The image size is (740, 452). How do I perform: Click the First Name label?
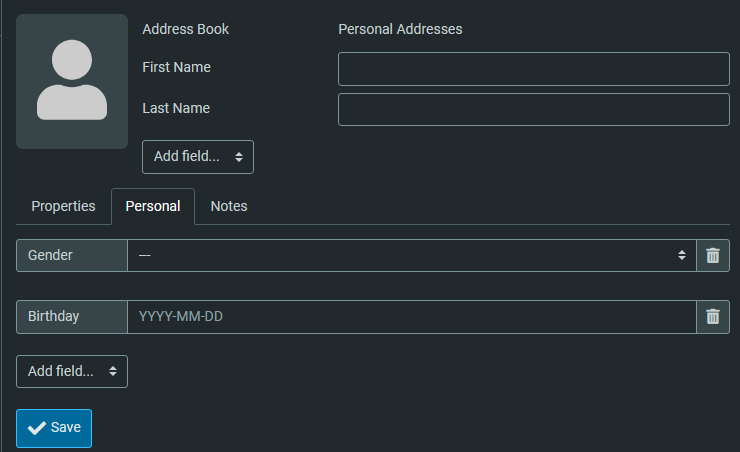177,67
